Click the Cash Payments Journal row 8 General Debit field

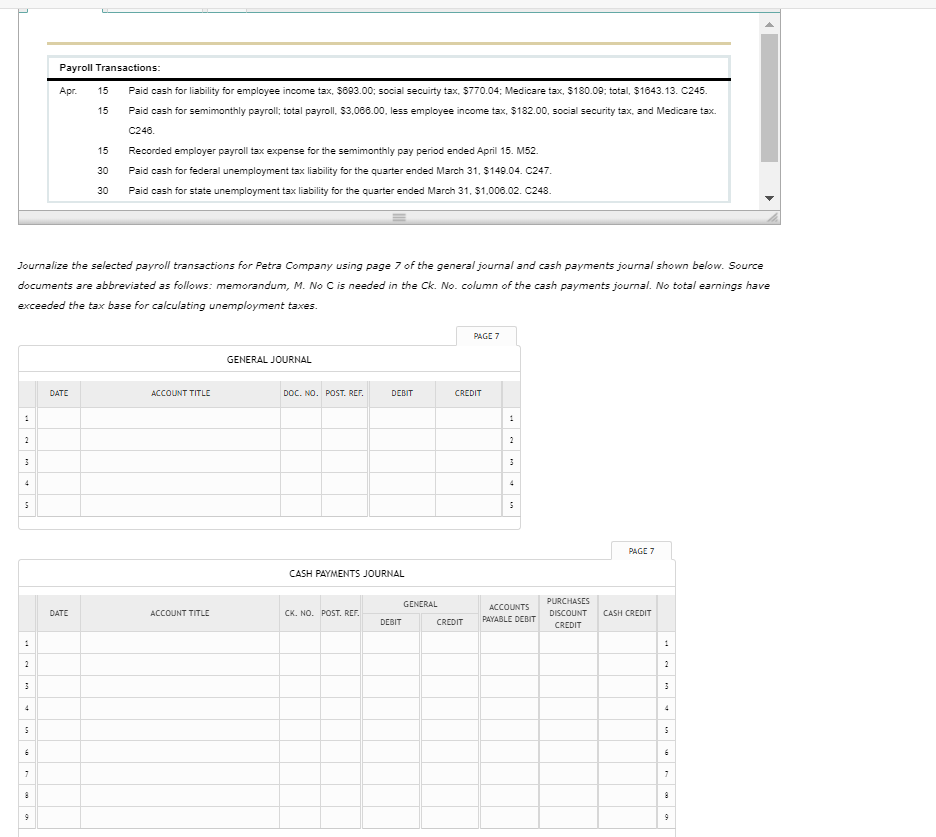tap(390, 795)
